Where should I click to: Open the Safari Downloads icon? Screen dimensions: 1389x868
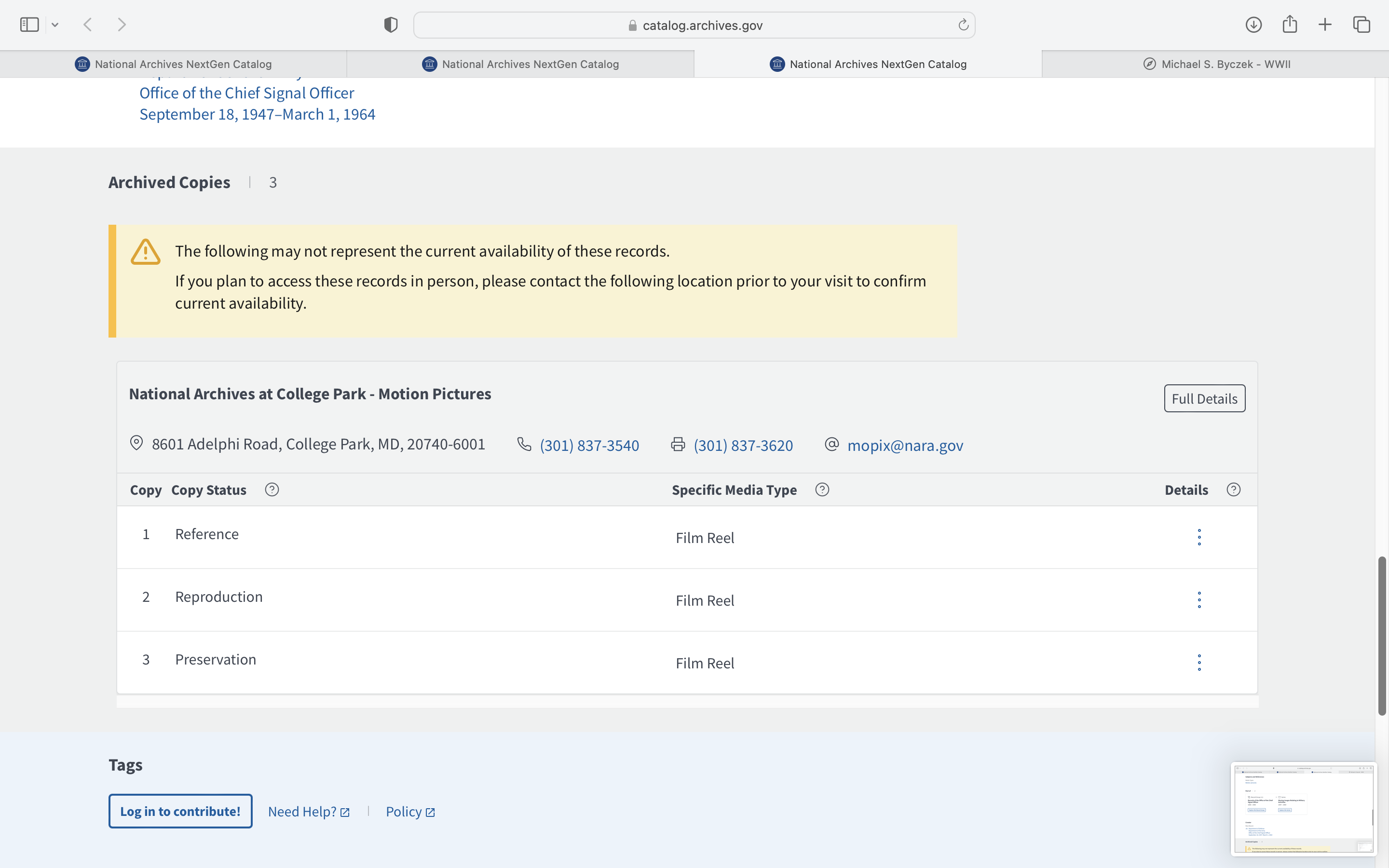tap(1253, 25)
